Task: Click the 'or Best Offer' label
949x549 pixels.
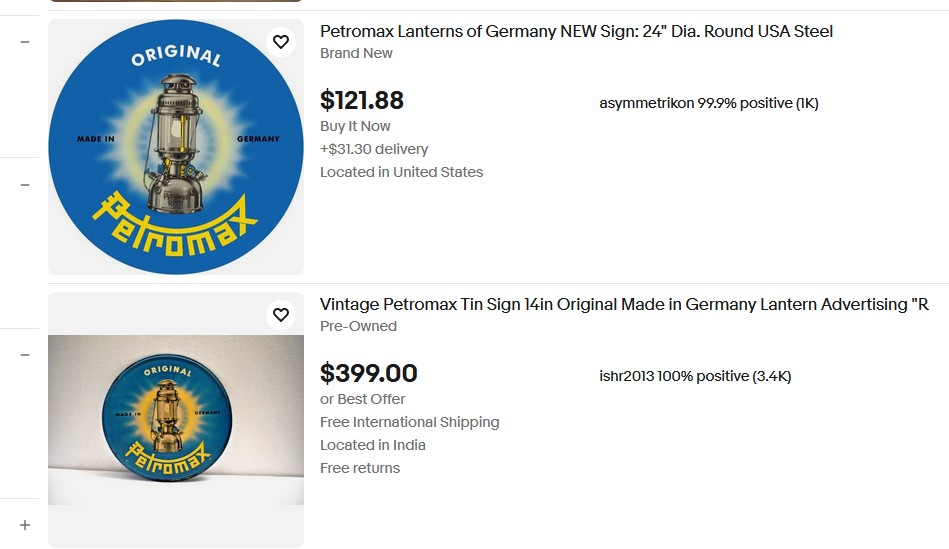Action: coord(362,399)
